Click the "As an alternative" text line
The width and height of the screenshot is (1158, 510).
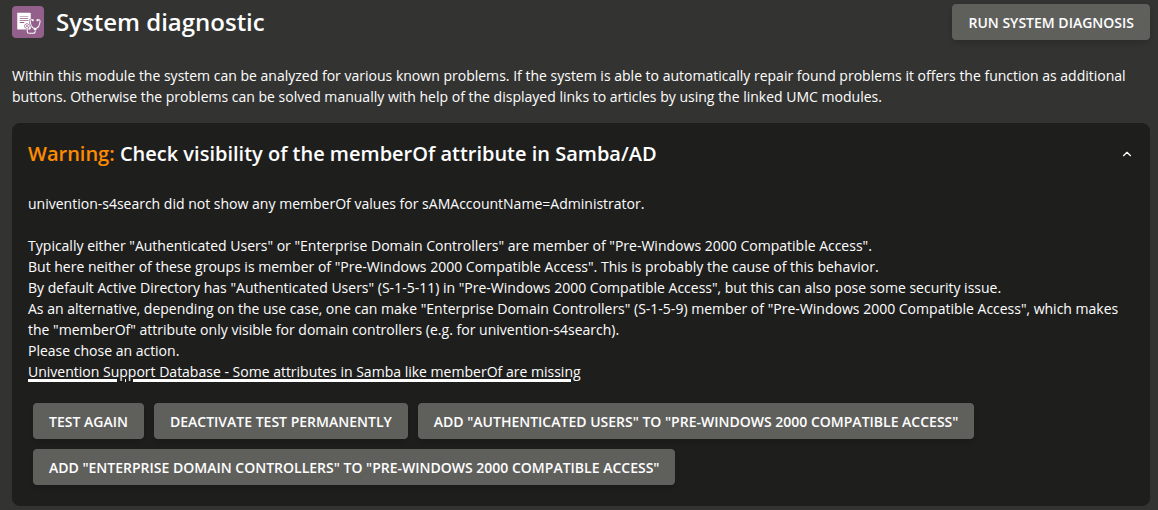(573, 309)
